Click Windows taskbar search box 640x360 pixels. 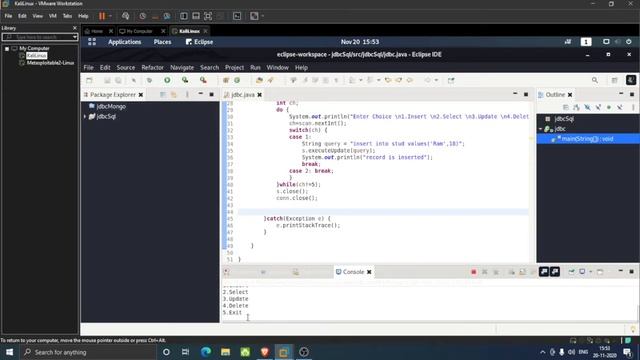click(x=88, y=352)
